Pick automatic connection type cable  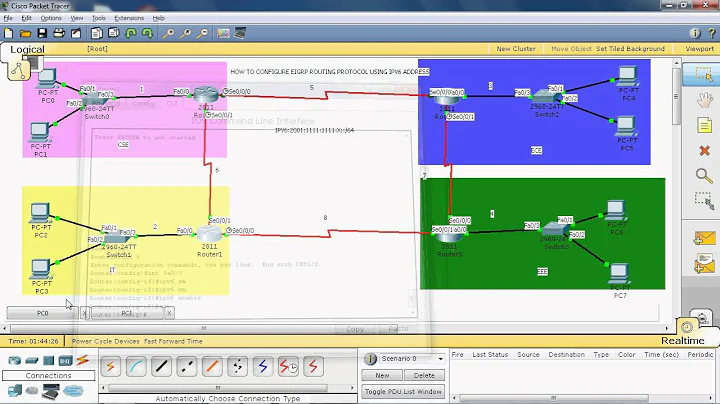111,366
